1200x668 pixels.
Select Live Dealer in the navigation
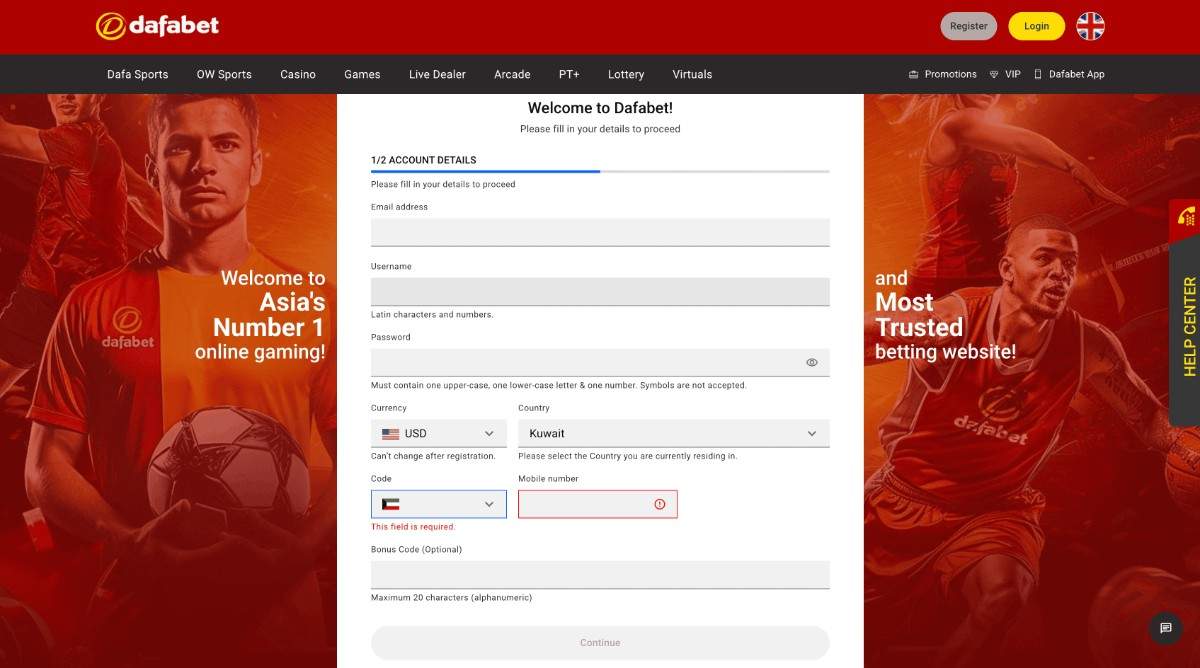point(437,74)
